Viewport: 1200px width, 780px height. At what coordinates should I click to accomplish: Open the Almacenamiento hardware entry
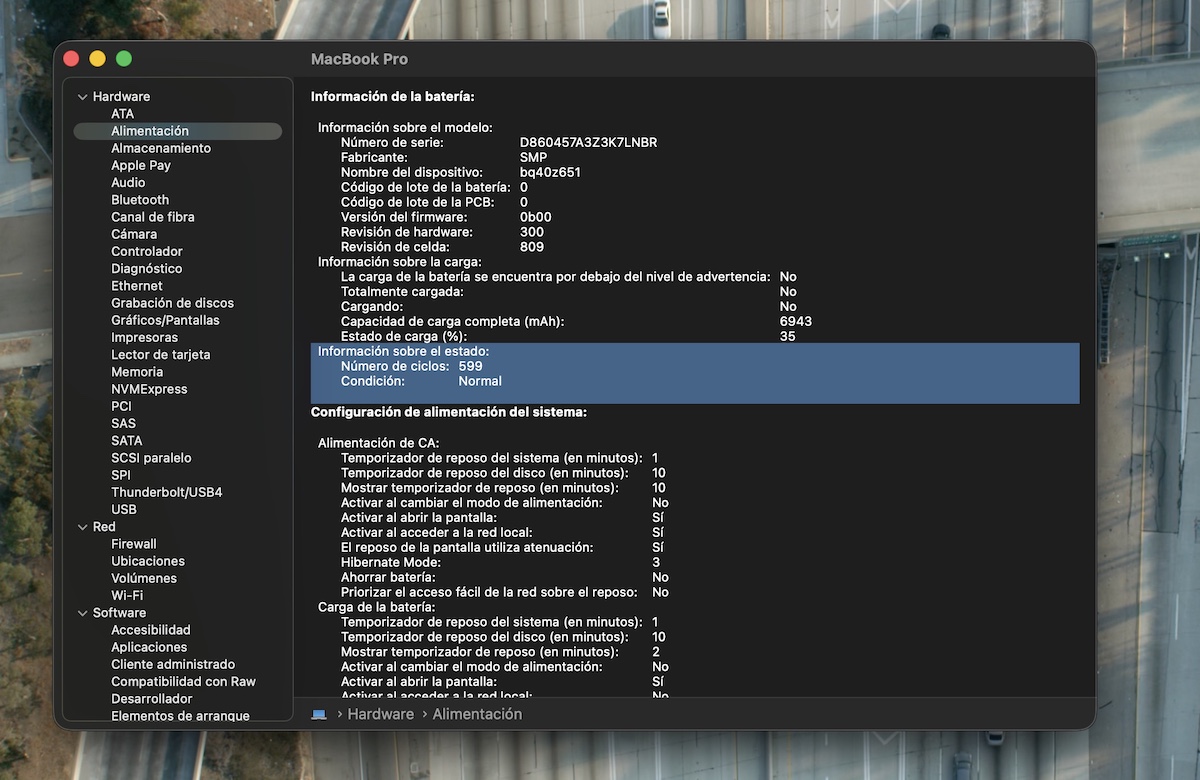click(161, 148)
